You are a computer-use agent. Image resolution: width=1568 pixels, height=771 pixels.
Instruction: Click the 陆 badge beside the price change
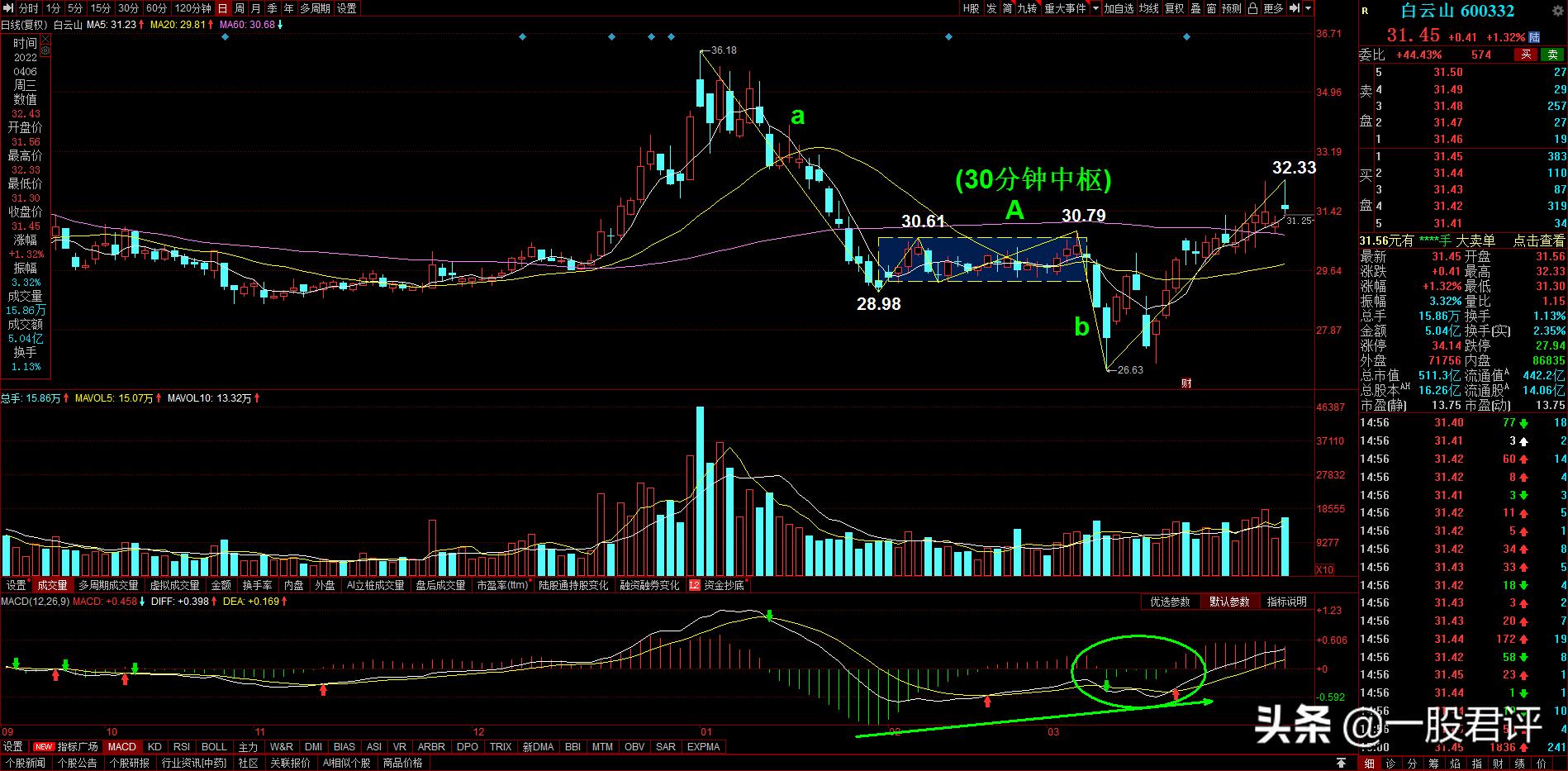(1534, 37)
